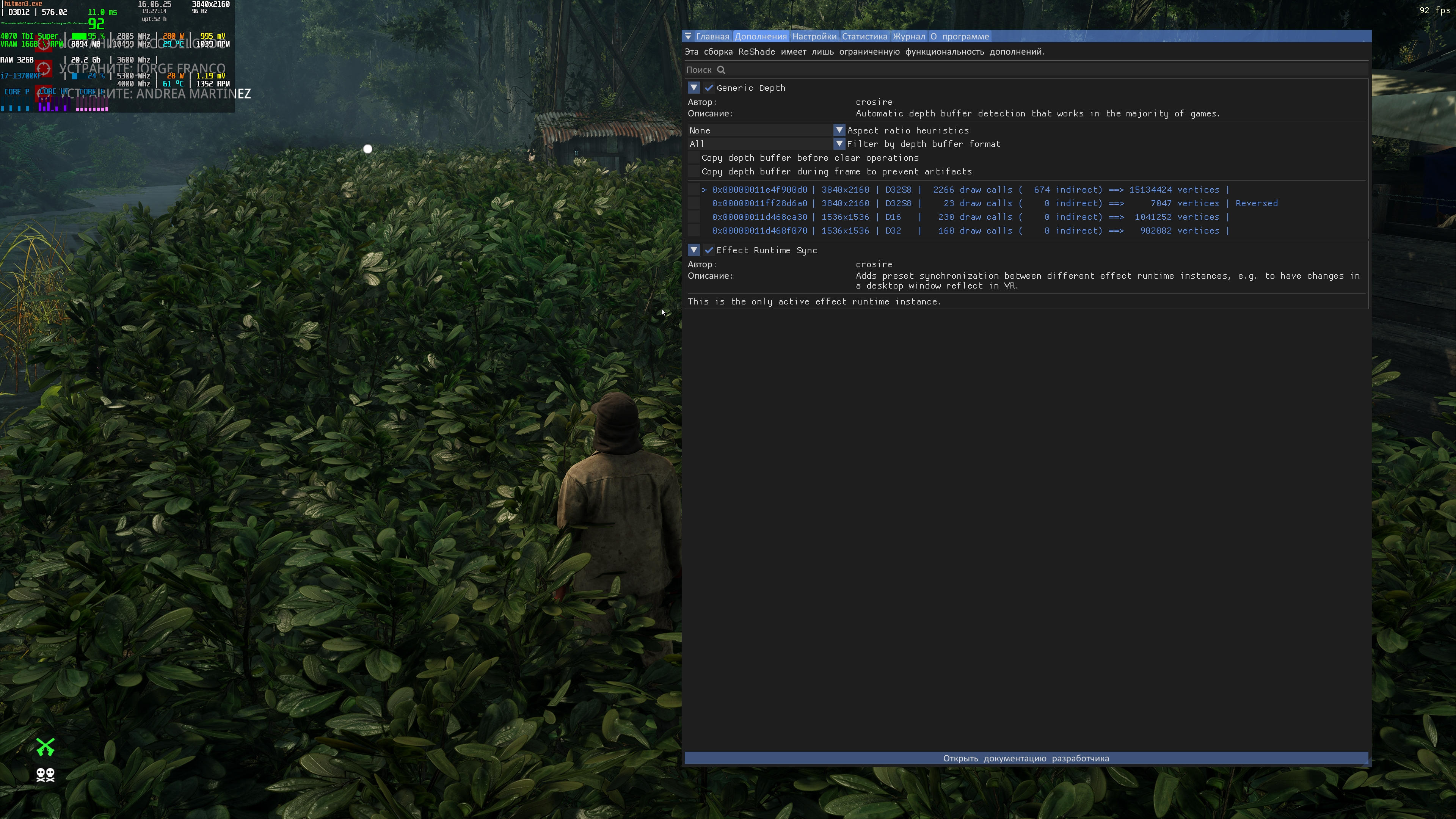Click the ReShade limited functionality notice text
This screenshot has height=819, width=1456.
pos(865,52)
